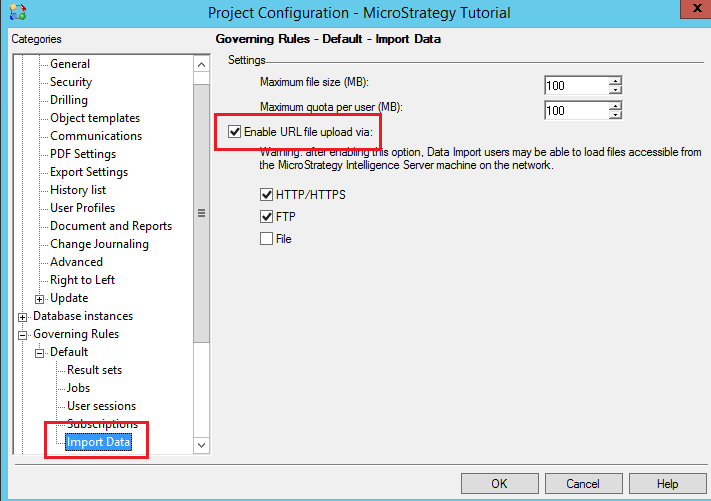Uncheck the FTP checkbox
711x501 pixels.
[x=266, y=216]
